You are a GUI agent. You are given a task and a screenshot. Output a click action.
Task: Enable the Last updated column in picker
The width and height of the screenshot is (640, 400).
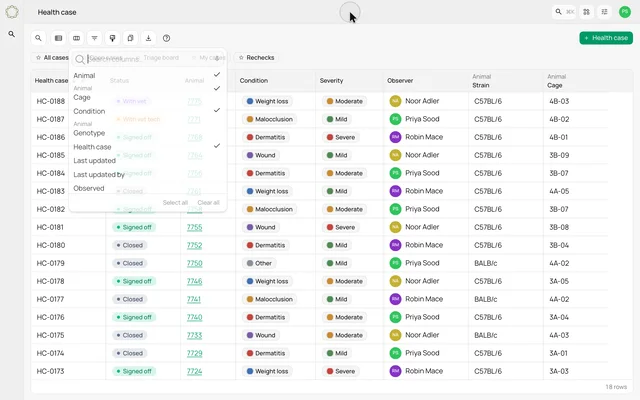coord(147,160)
